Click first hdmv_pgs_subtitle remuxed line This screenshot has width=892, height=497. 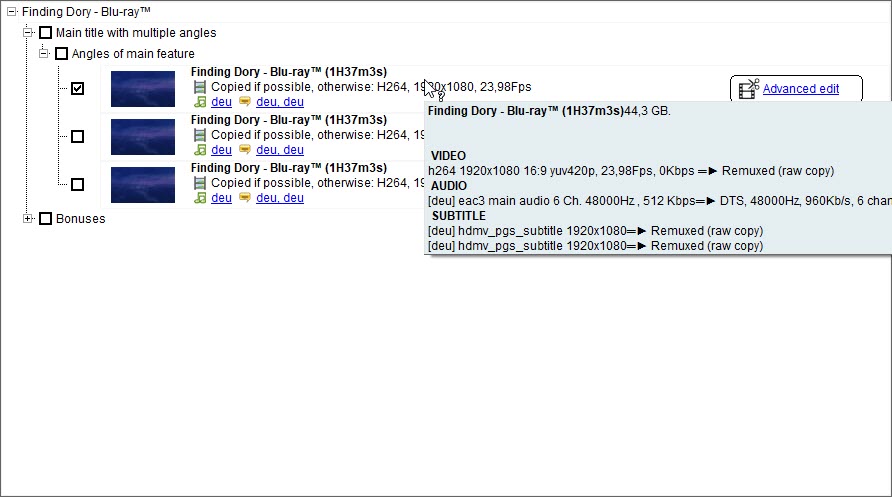click(595, 231)
